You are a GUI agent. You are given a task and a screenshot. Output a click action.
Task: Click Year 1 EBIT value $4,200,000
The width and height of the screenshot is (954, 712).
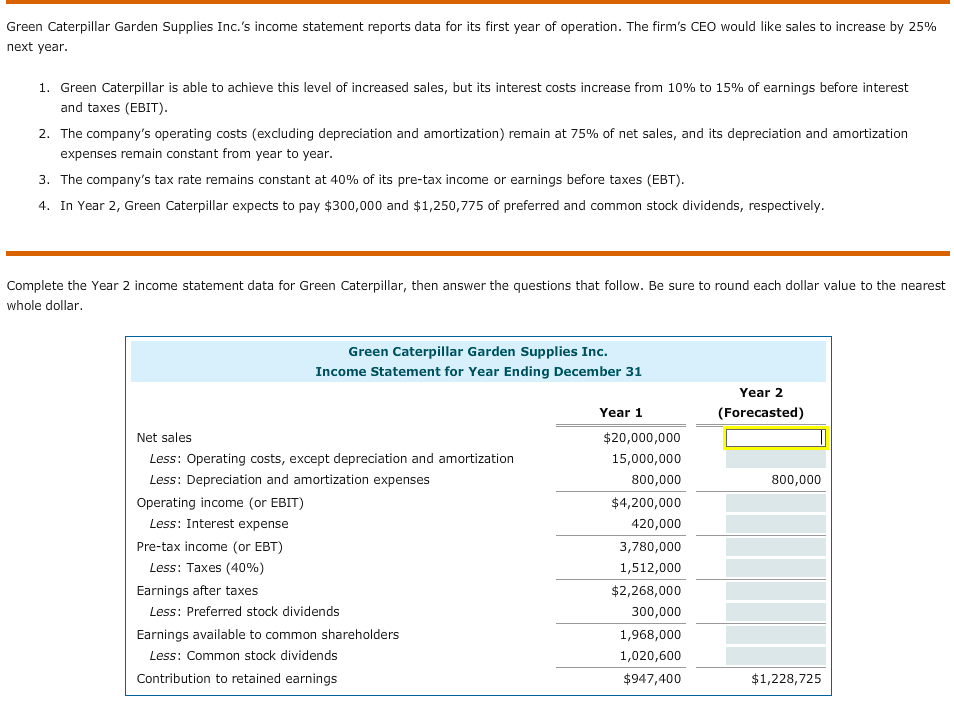coord(646,503)
